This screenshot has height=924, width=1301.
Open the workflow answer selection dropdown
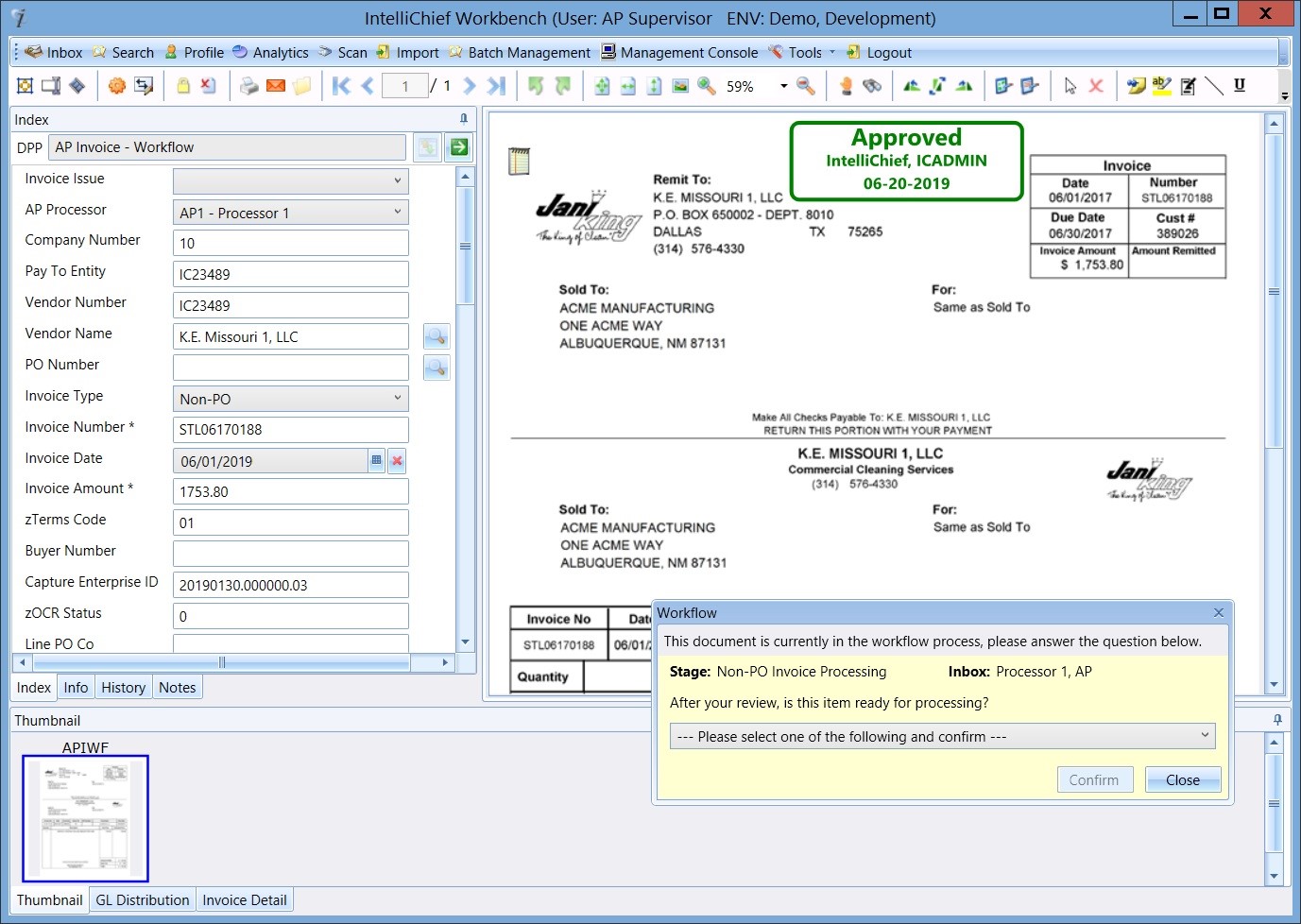click(x=1204, y=735)
